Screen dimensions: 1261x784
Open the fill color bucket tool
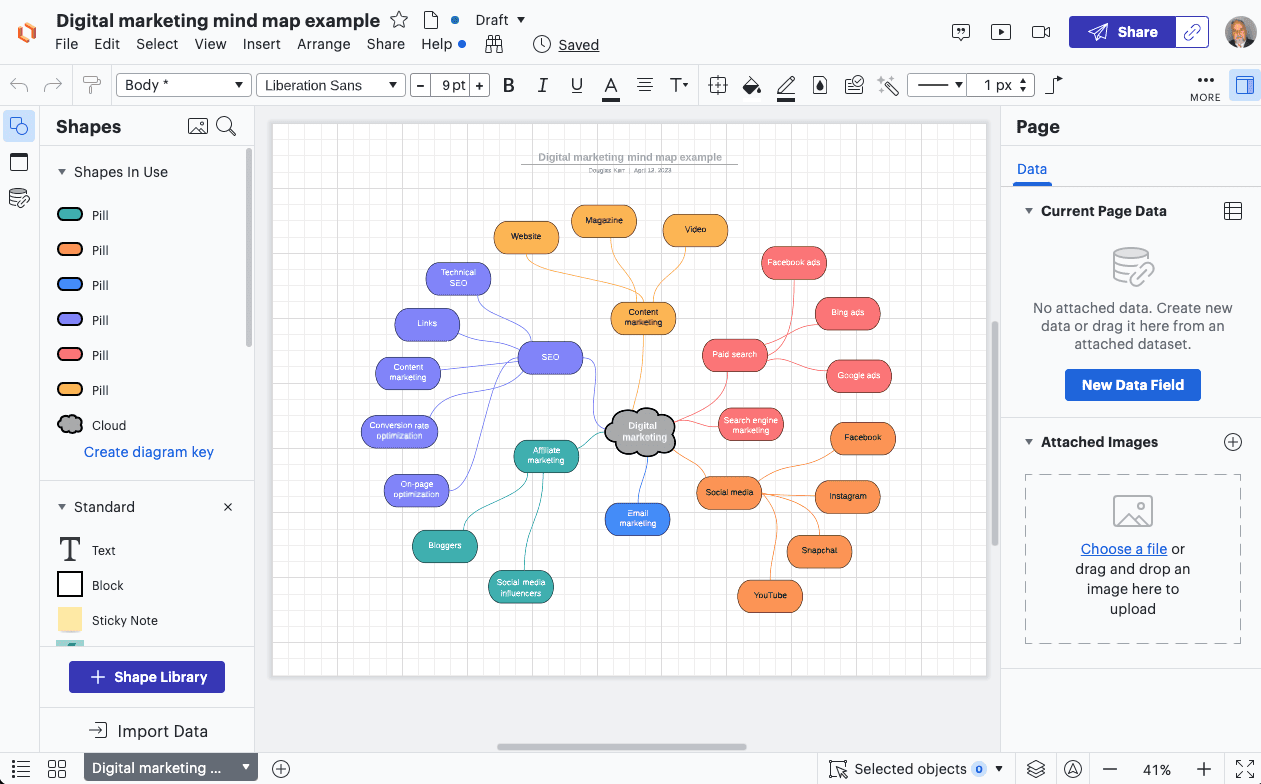point(751,85)
